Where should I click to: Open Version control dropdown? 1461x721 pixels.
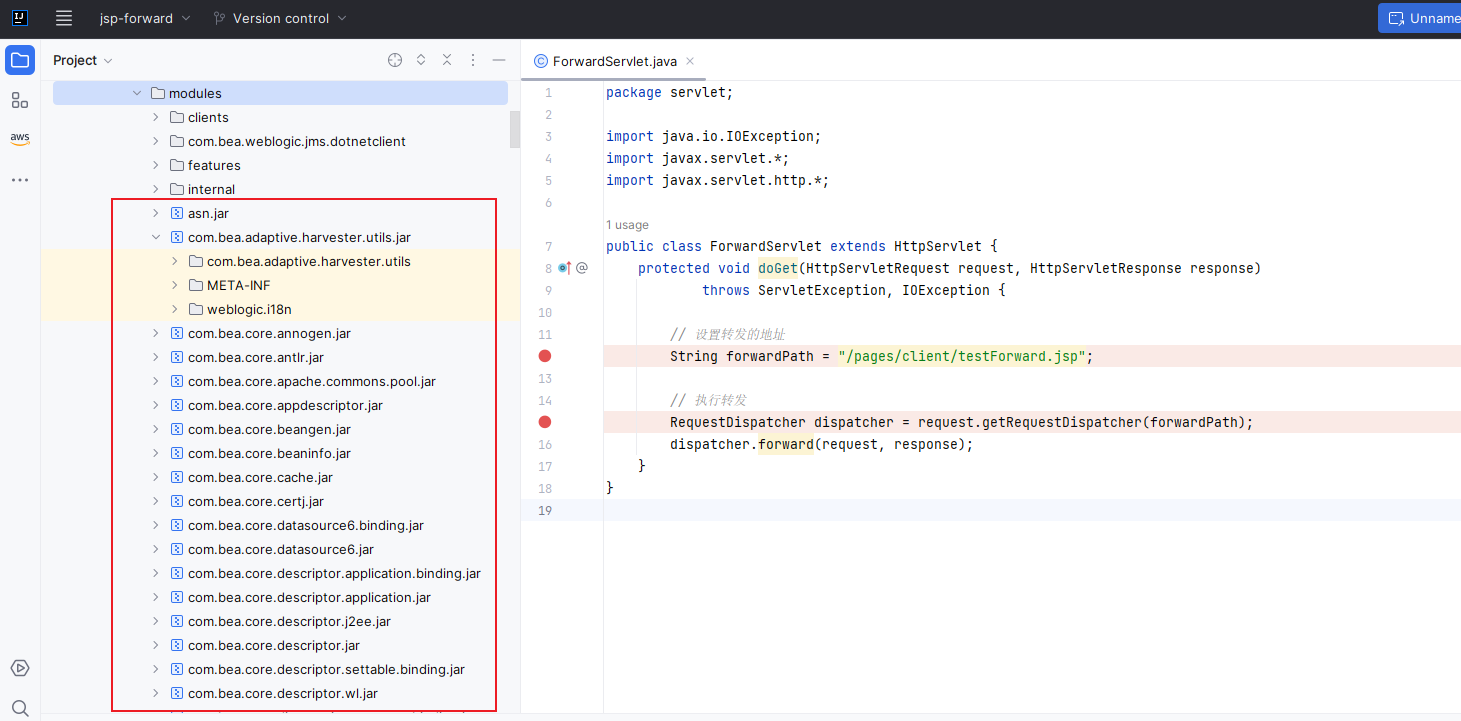[280, 18]
